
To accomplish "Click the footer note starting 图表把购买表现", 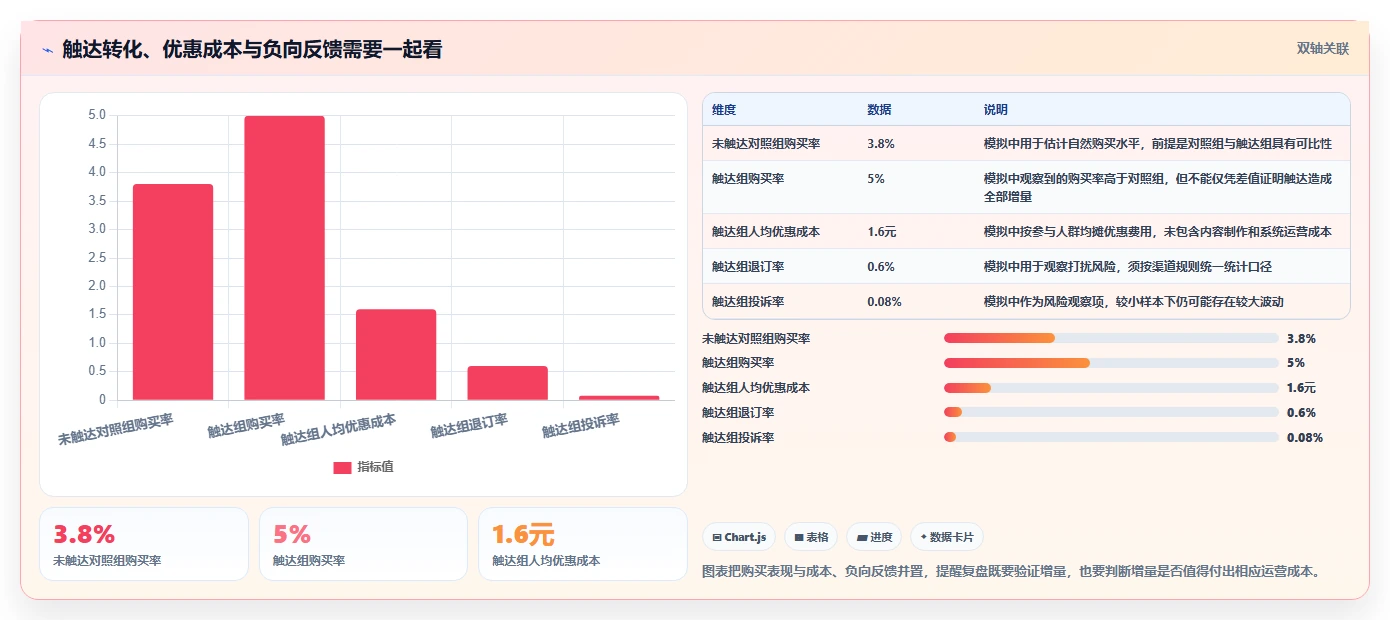I will [1013, 572].
